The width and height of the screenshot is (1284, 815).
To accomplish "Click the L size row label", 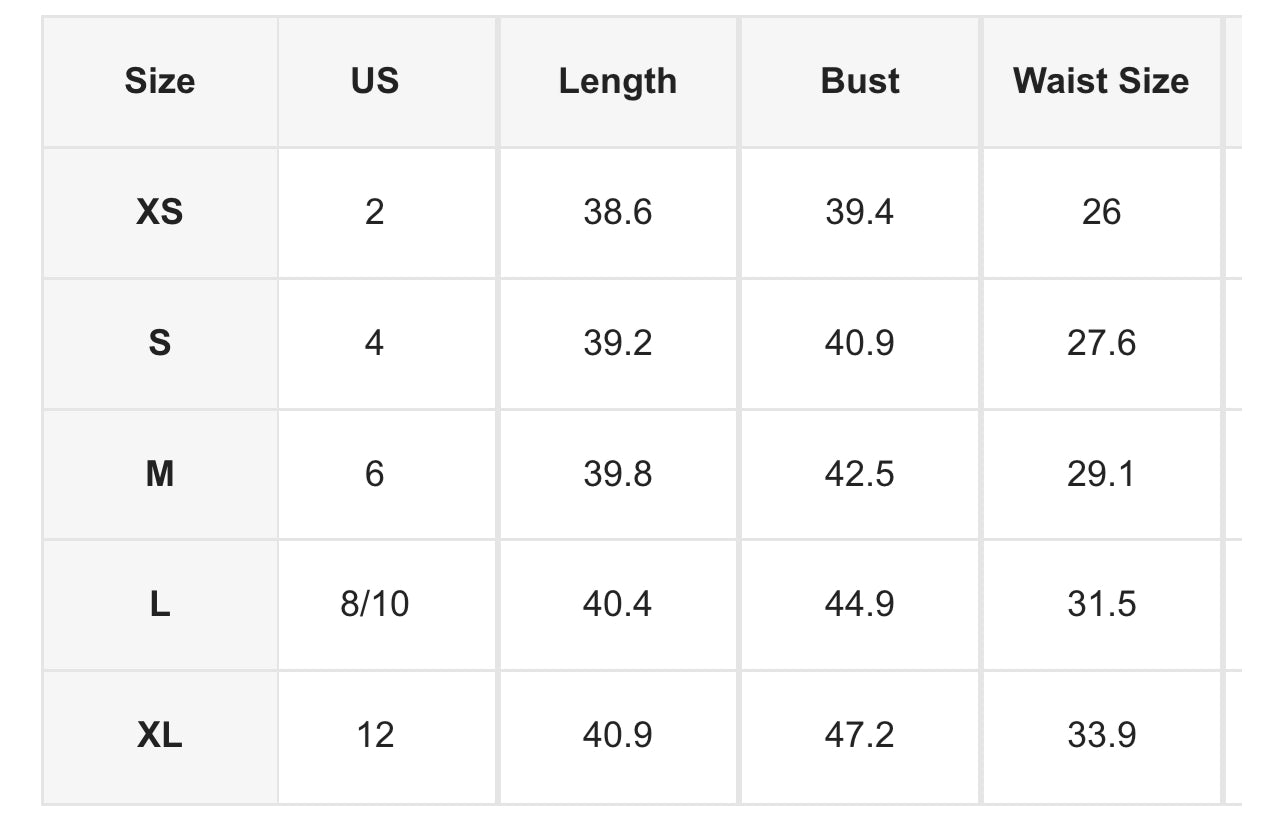I will 160,604.
